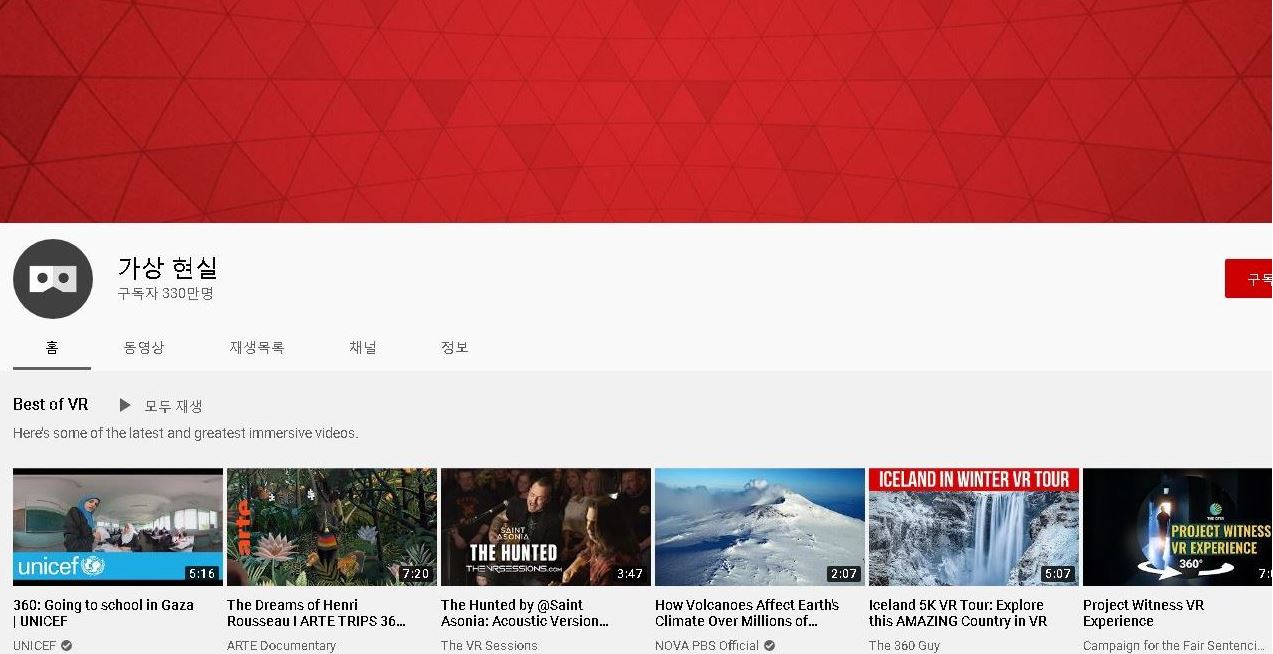Click the VR headset channel avatar

(53, 279)
